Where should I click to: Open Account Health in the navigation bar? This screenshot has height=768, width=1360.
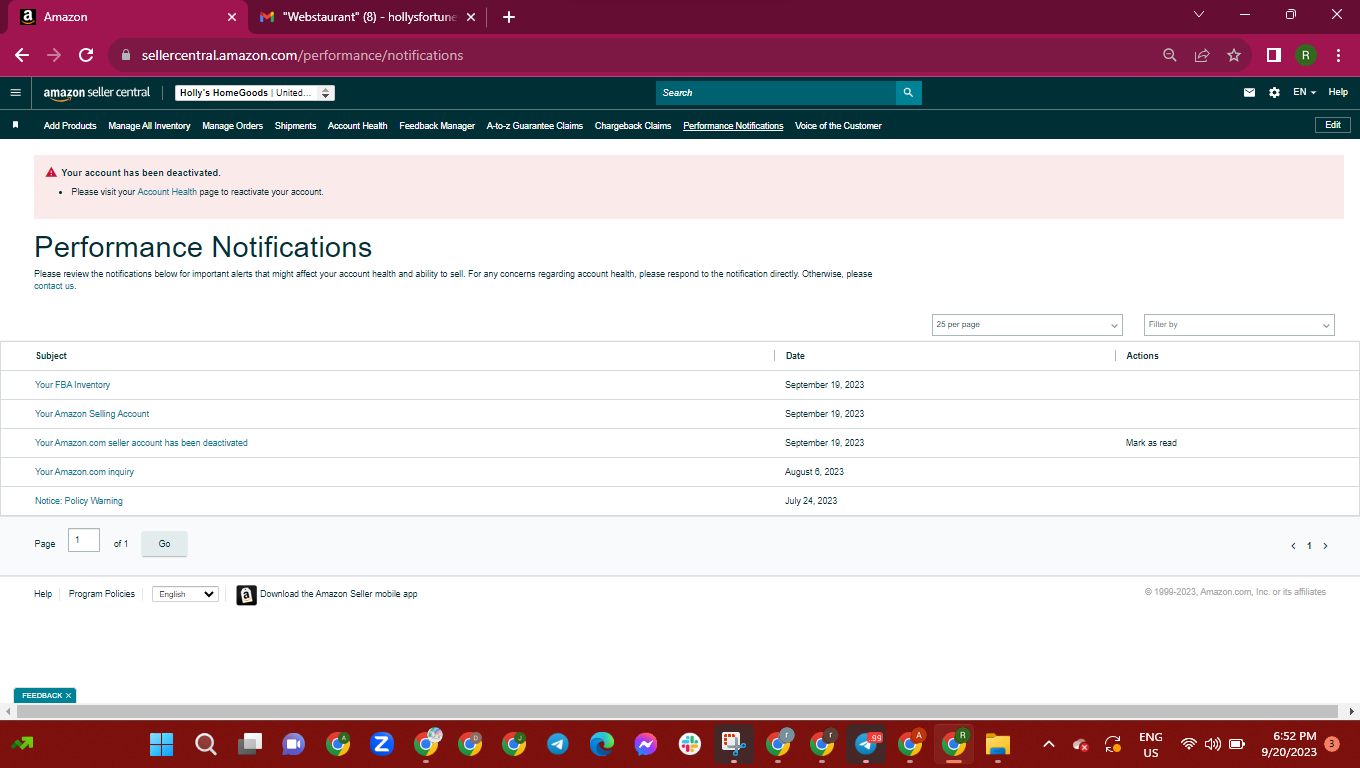click(357, 126)
